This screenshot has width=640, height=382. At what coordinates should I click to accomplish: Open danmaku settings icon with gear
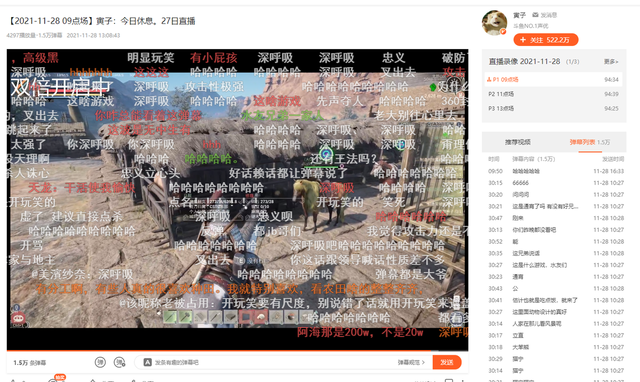pos(120,362)
